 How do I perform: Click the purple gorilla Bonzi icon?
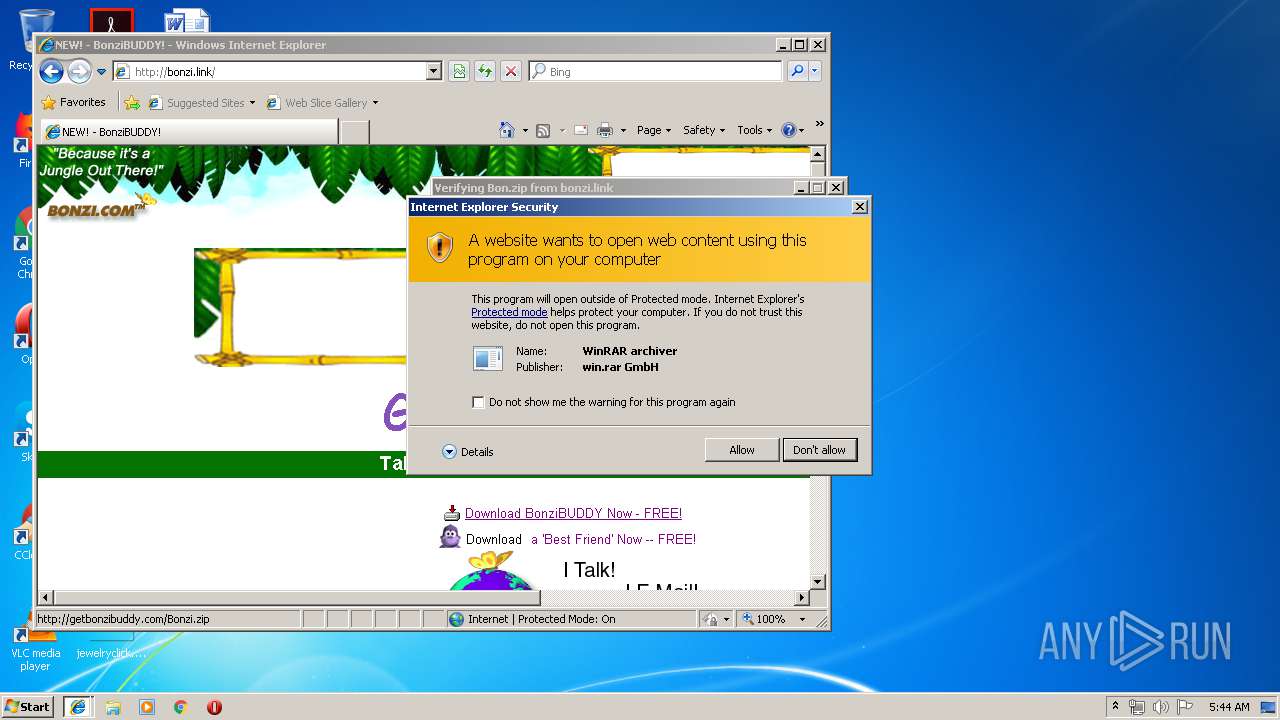click(451, 538)
